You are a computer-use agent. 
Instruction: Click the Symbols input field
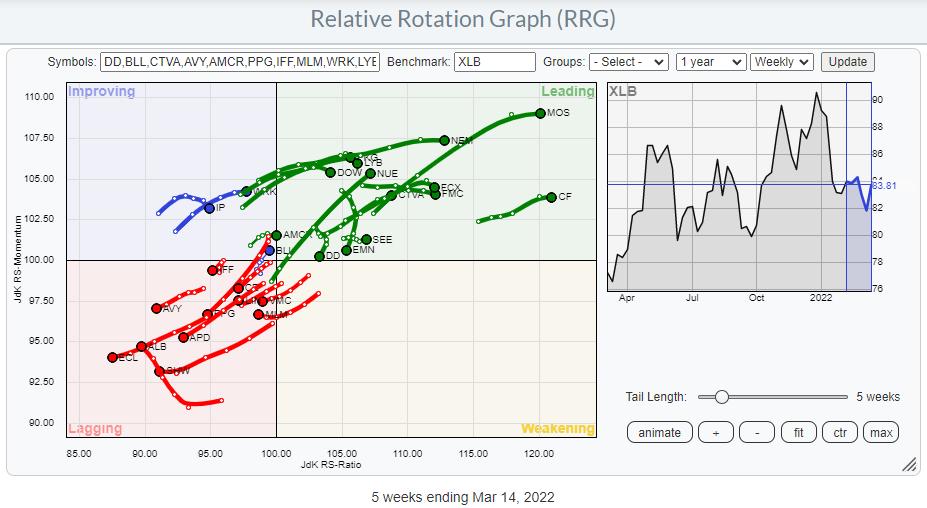pos(240,62)
